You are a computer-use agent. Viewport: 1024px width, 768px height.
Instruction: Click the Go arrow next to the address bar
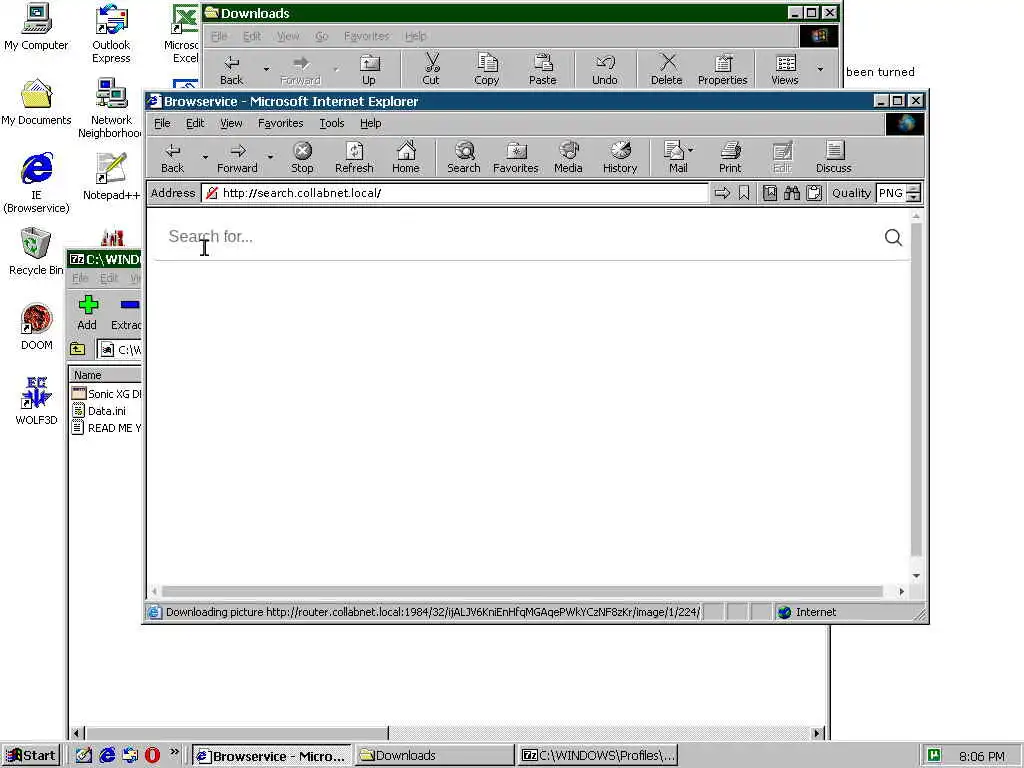pyautogui.click(x=722, y=193)
